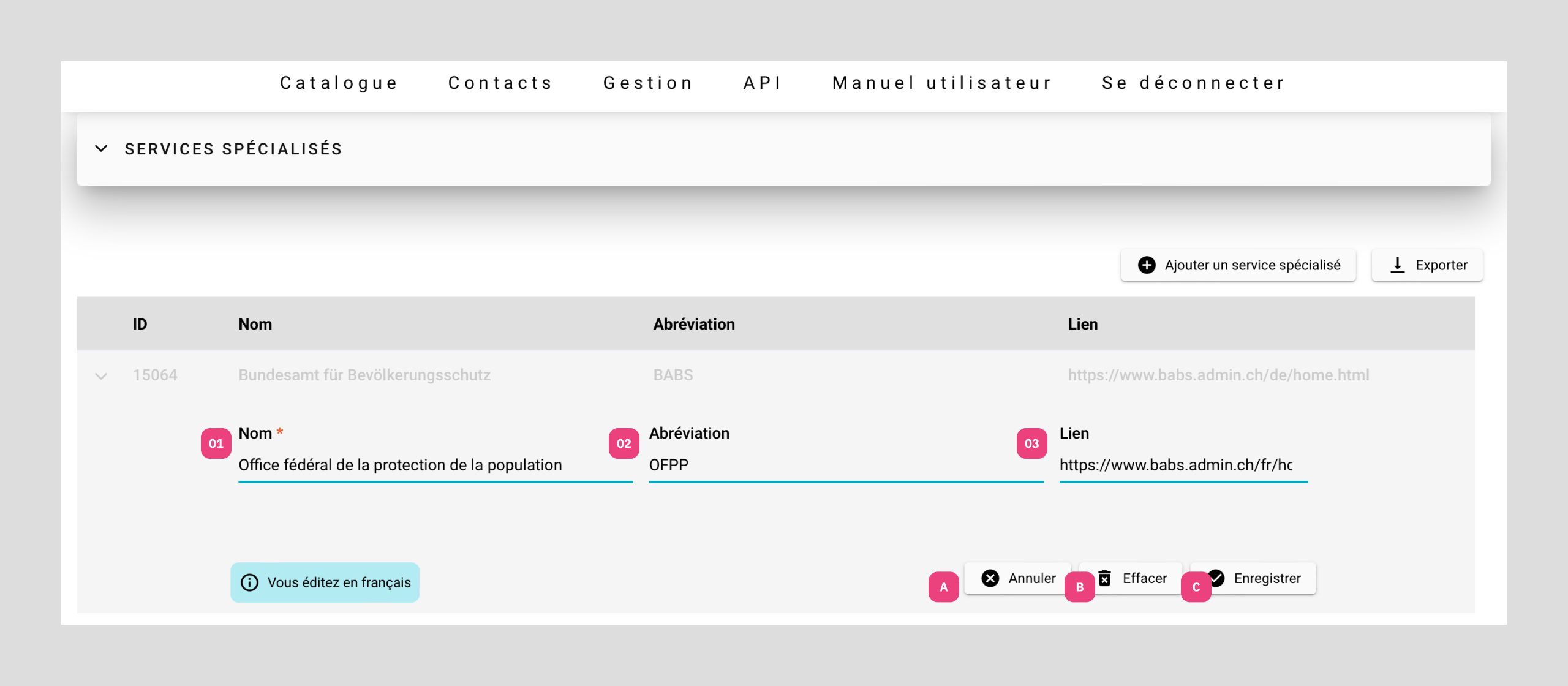Click the plus icon for adding service
The width and height of the screenshot is (1568, 686).
pyautogui.click(x=1147, y=265)
